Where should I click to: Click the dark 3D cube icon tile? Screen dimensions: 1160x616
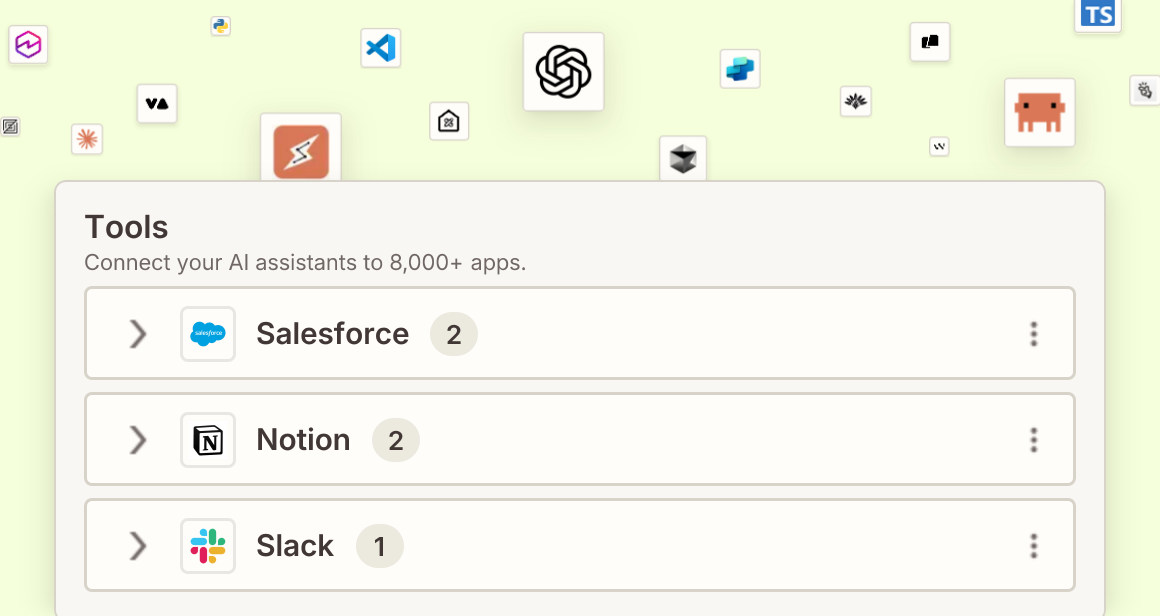(x=683, y=158)
